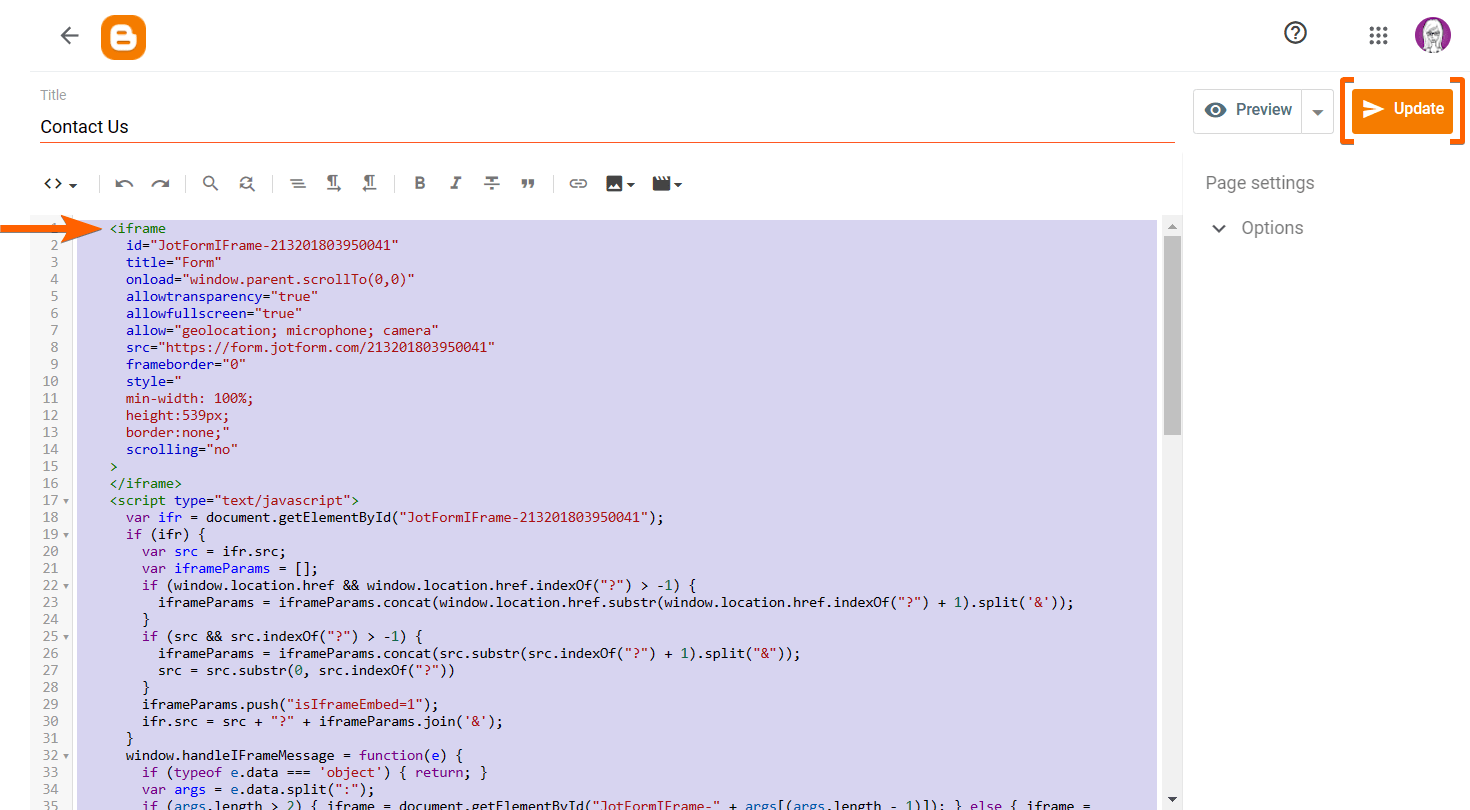The image size is (1470, 810).
Task: Undo the last edit
Action: [124, 184]
